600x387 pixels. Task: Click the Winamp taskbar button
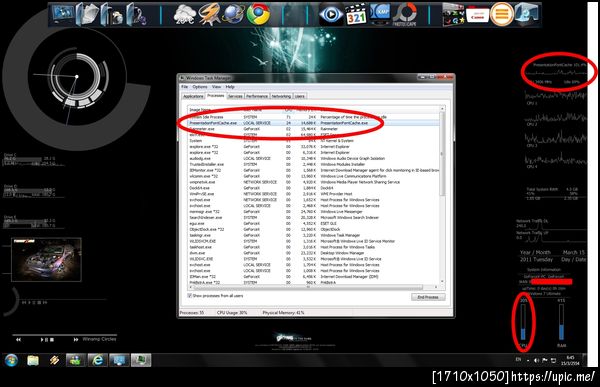[54, 360]
